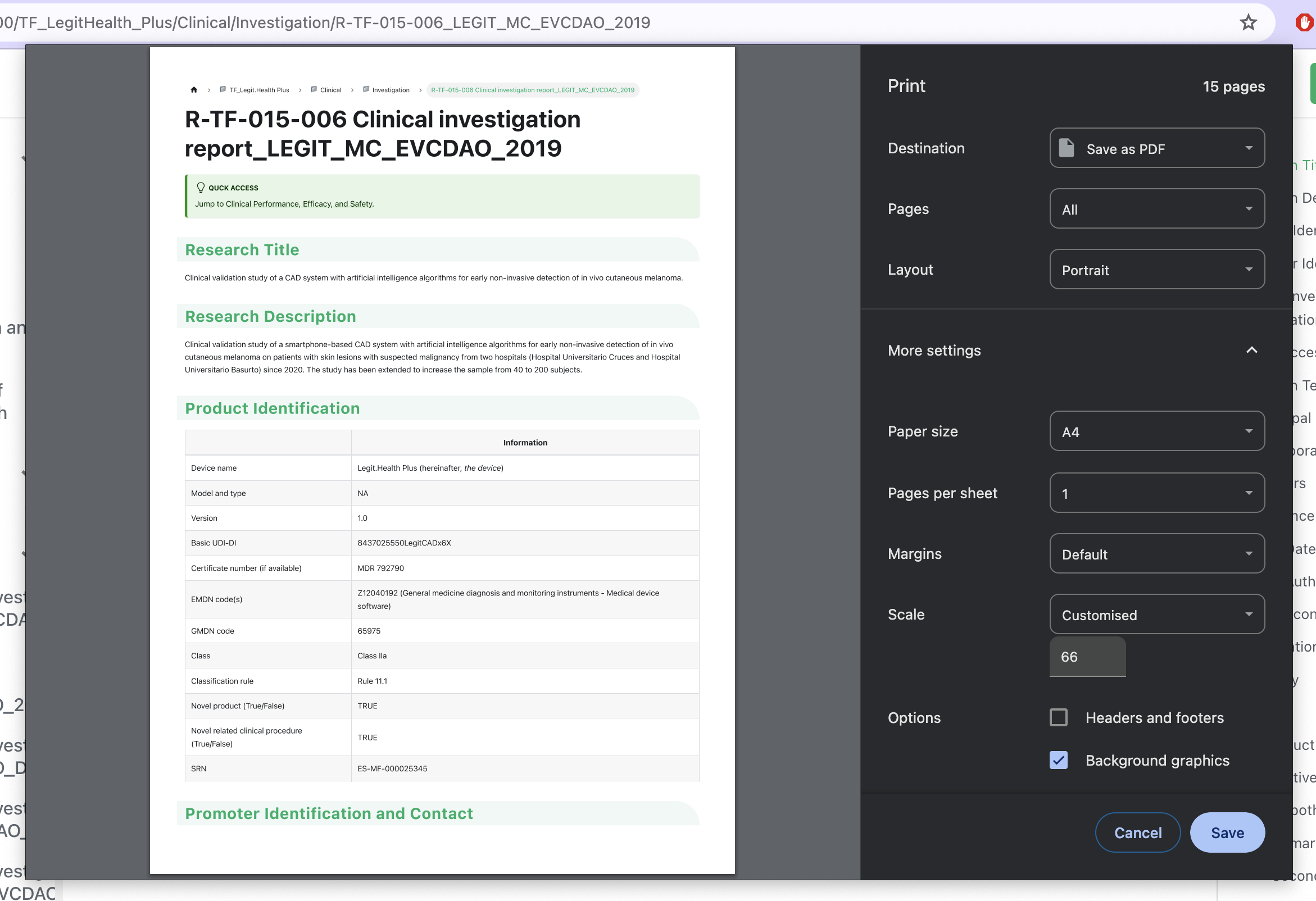Open the Destination Save as PDF dropdown
1316x901 pixels.
1156,148
